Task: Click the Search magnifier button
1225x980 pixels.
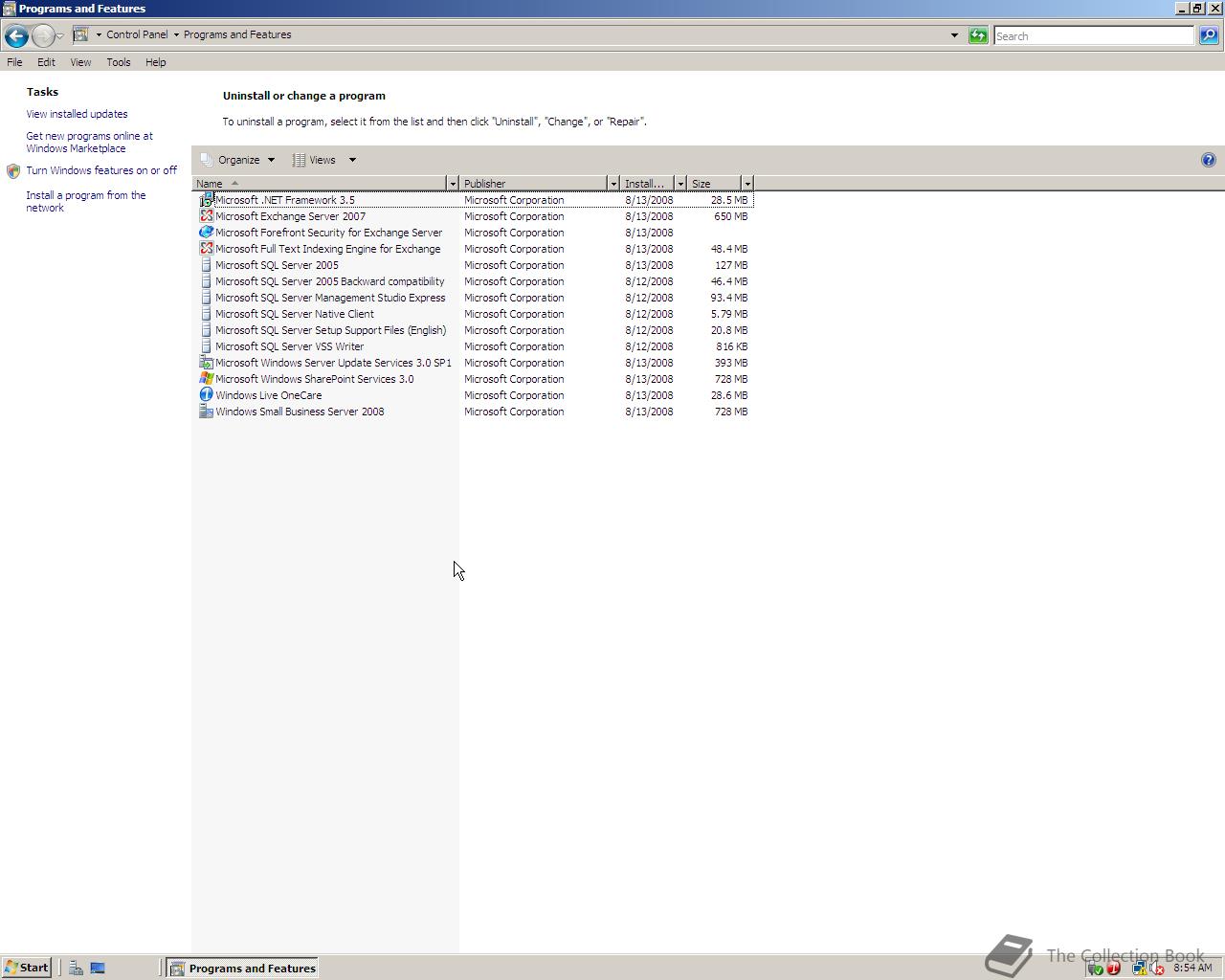Action: pyautogui.click(x=1209, y=35)
